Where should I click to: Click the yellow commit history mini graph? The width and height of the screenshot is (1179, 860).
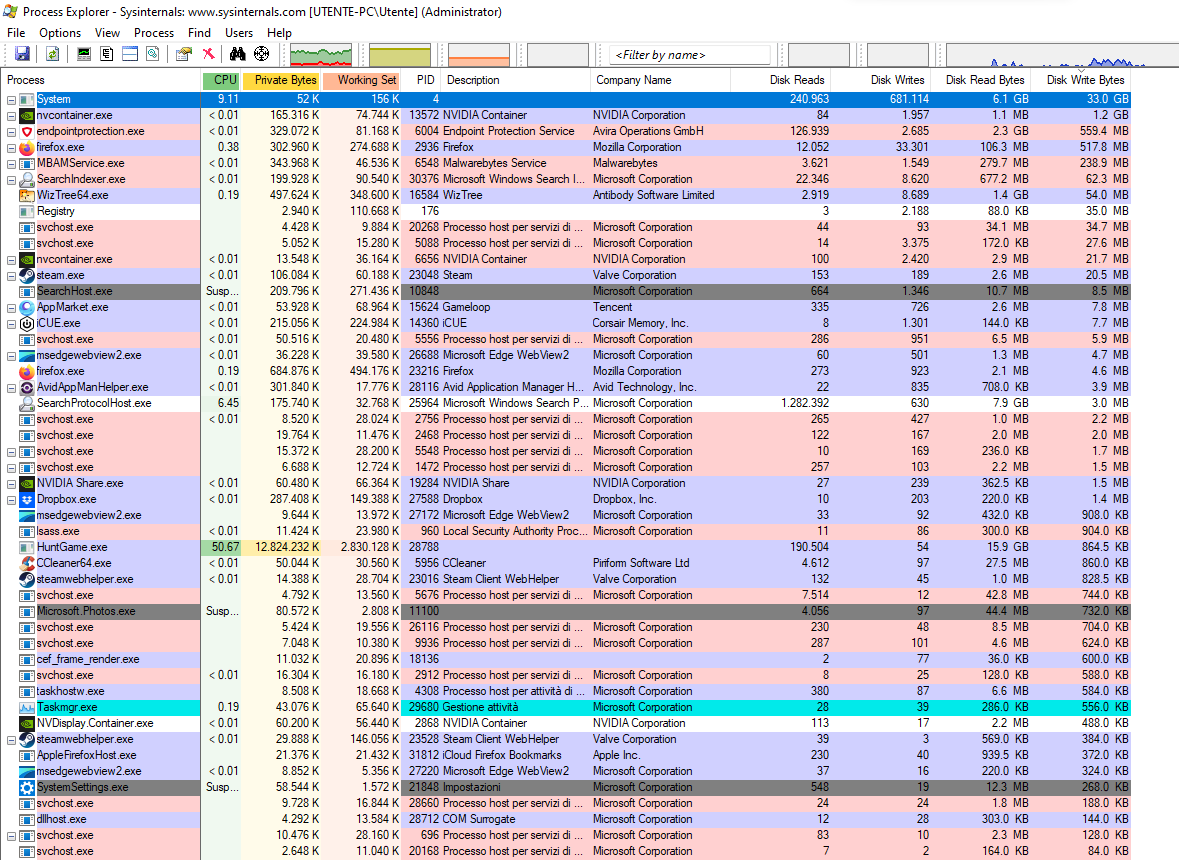coord(400,55)
